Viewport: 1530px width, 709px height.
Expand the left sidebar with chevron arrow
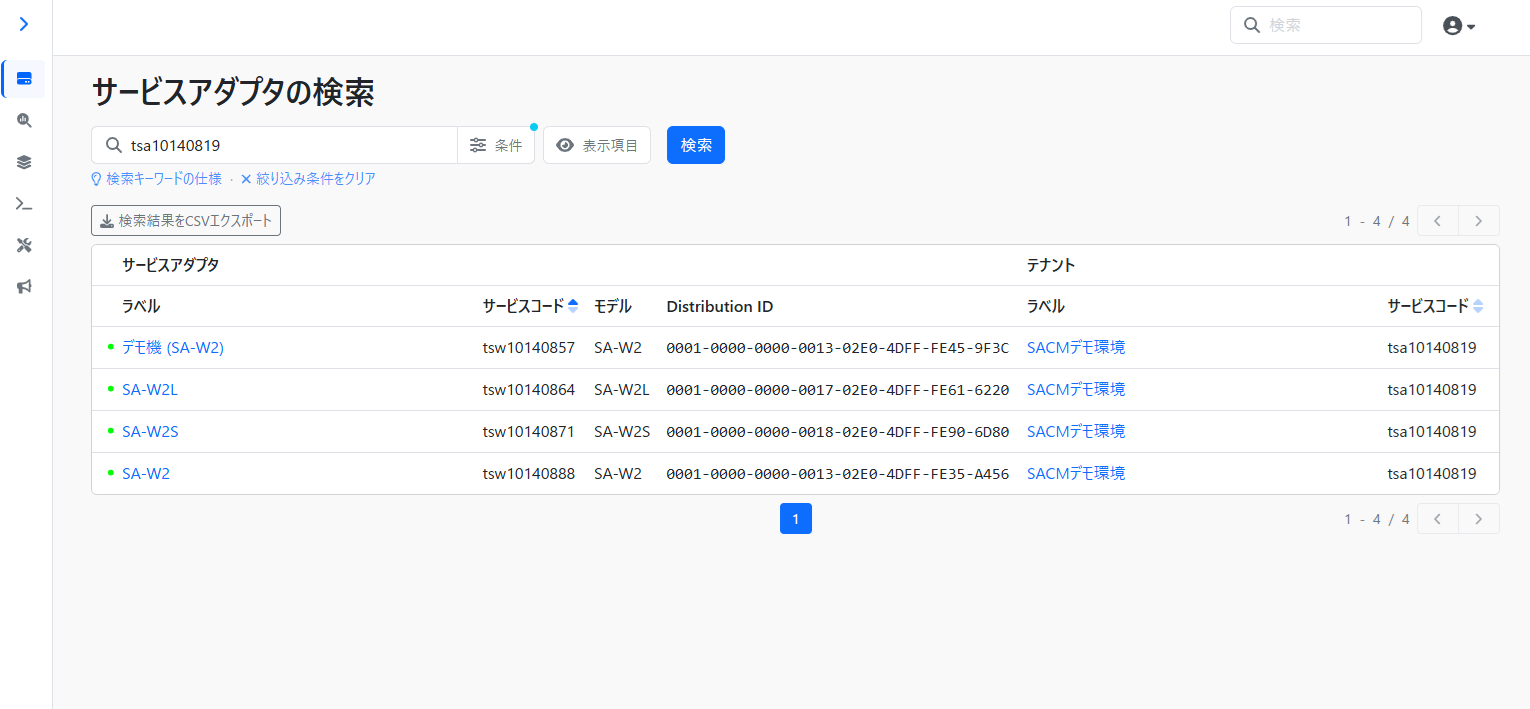[24, 24]
